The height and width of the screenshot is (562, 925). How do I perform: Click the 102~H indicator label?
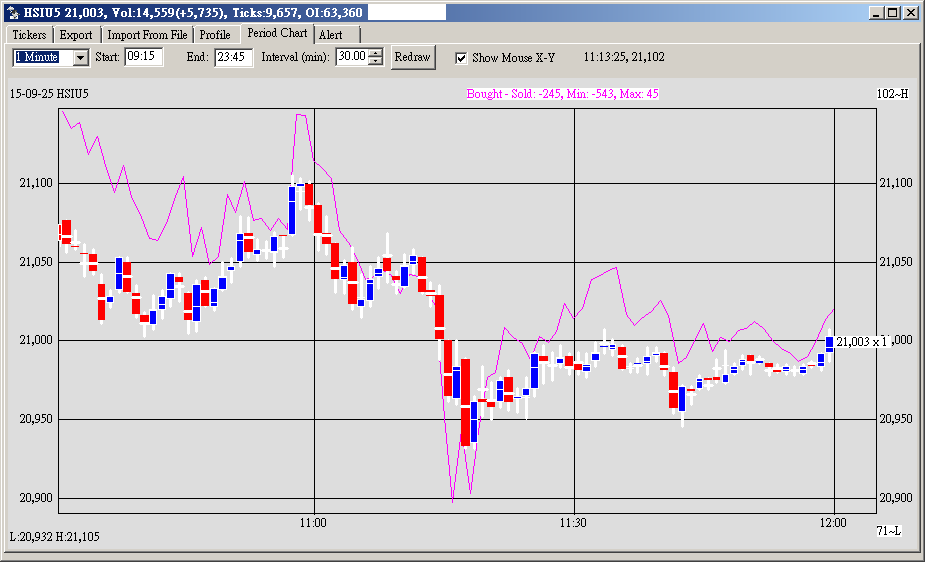(893, 94)
